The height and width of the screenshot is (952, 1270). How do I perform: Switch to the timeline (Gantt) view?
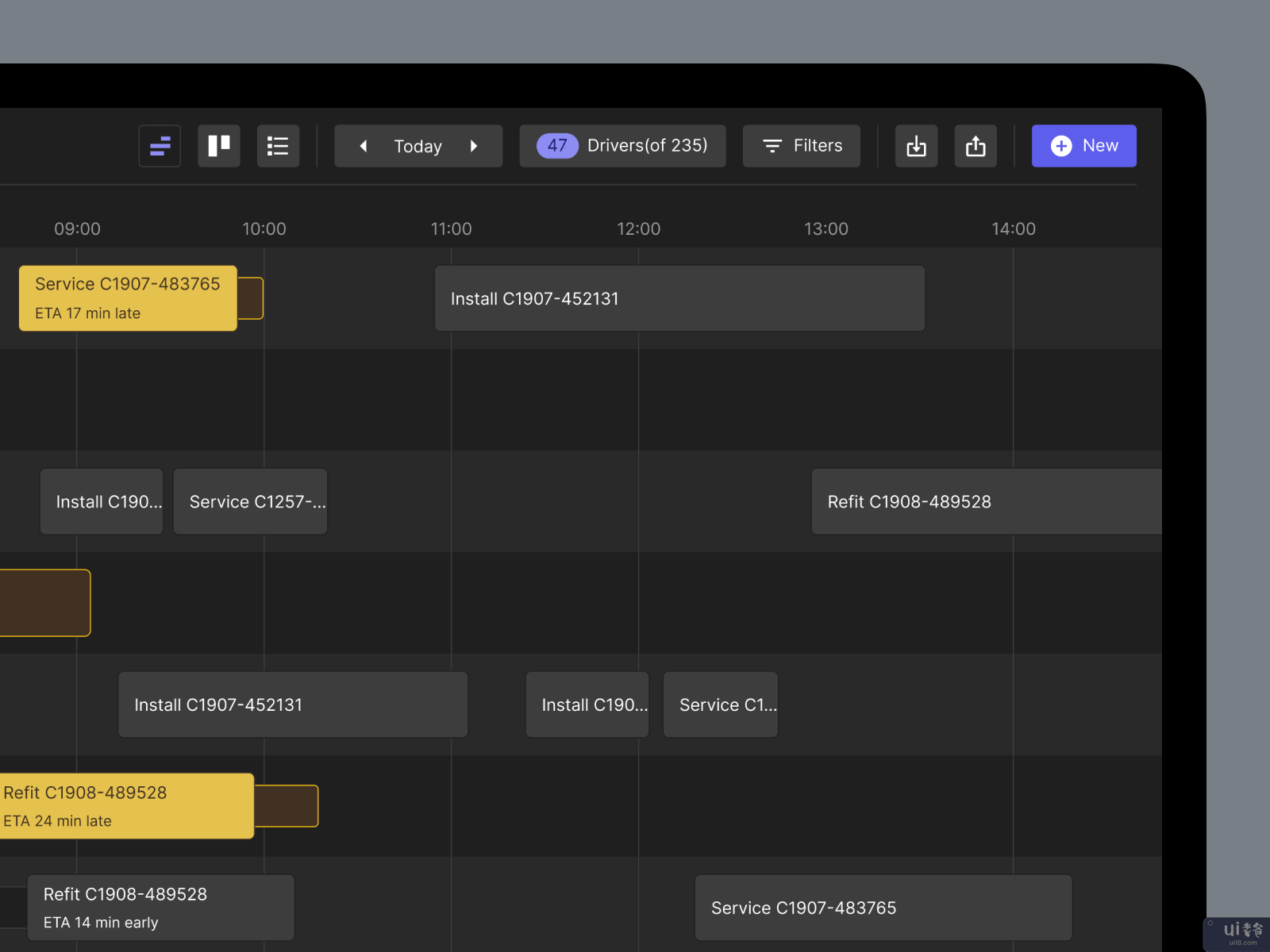click(x=160, y=146)
